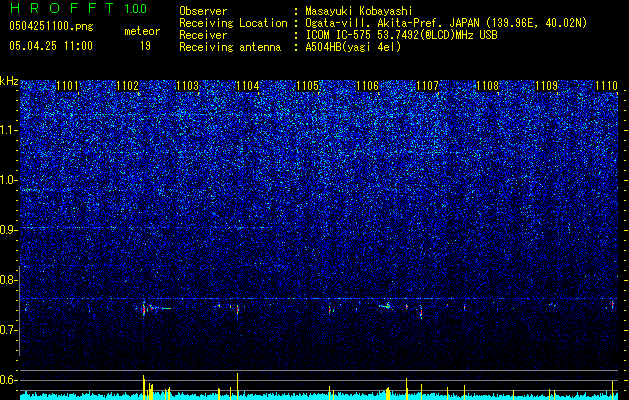The image size is (629, 400).
Task: Click the meteor count value 19
Action: 145,46
